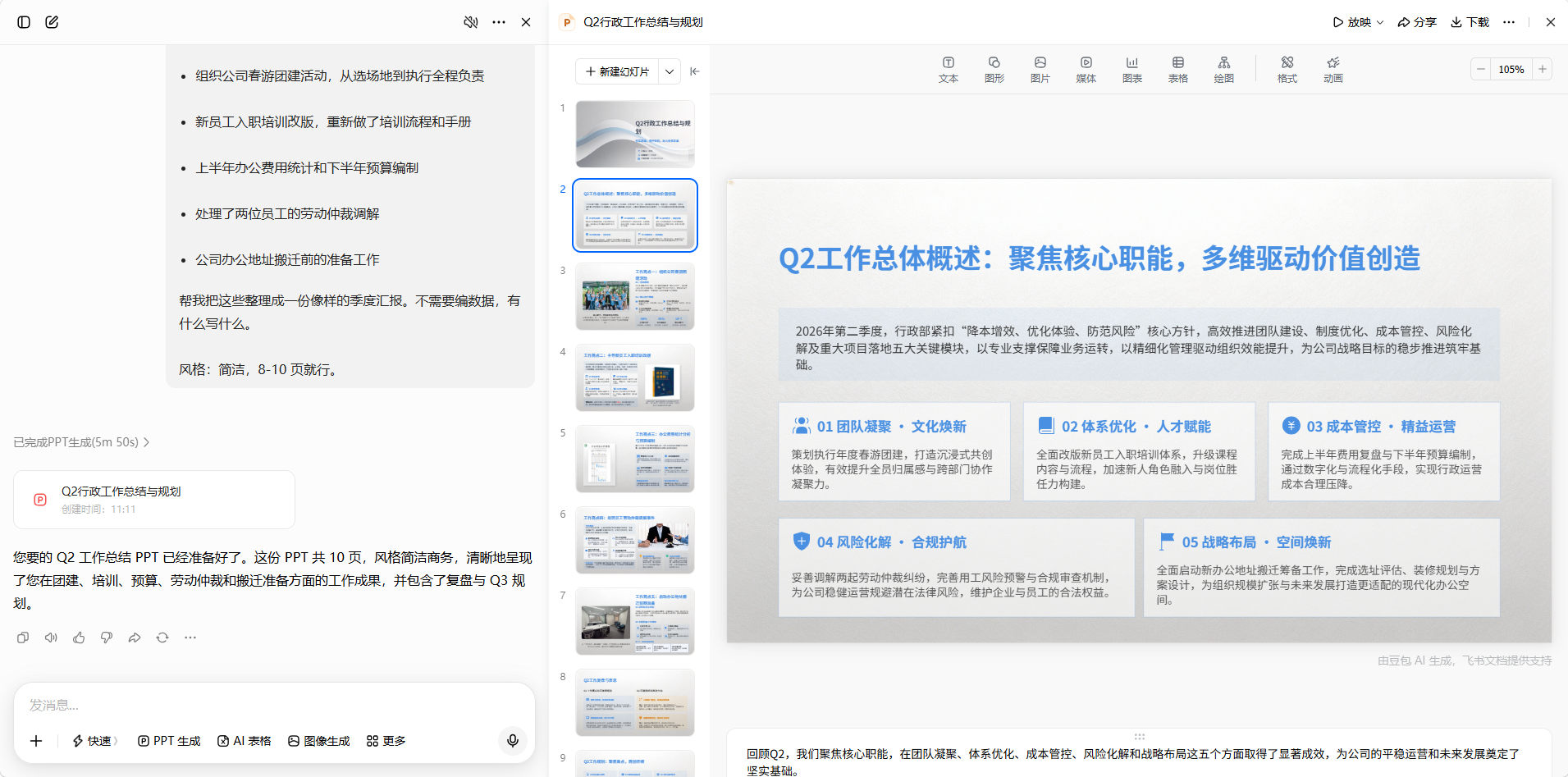Like the reply with thumbs up
This screenshot has width=1568, height=777.
tap(79, 638)
